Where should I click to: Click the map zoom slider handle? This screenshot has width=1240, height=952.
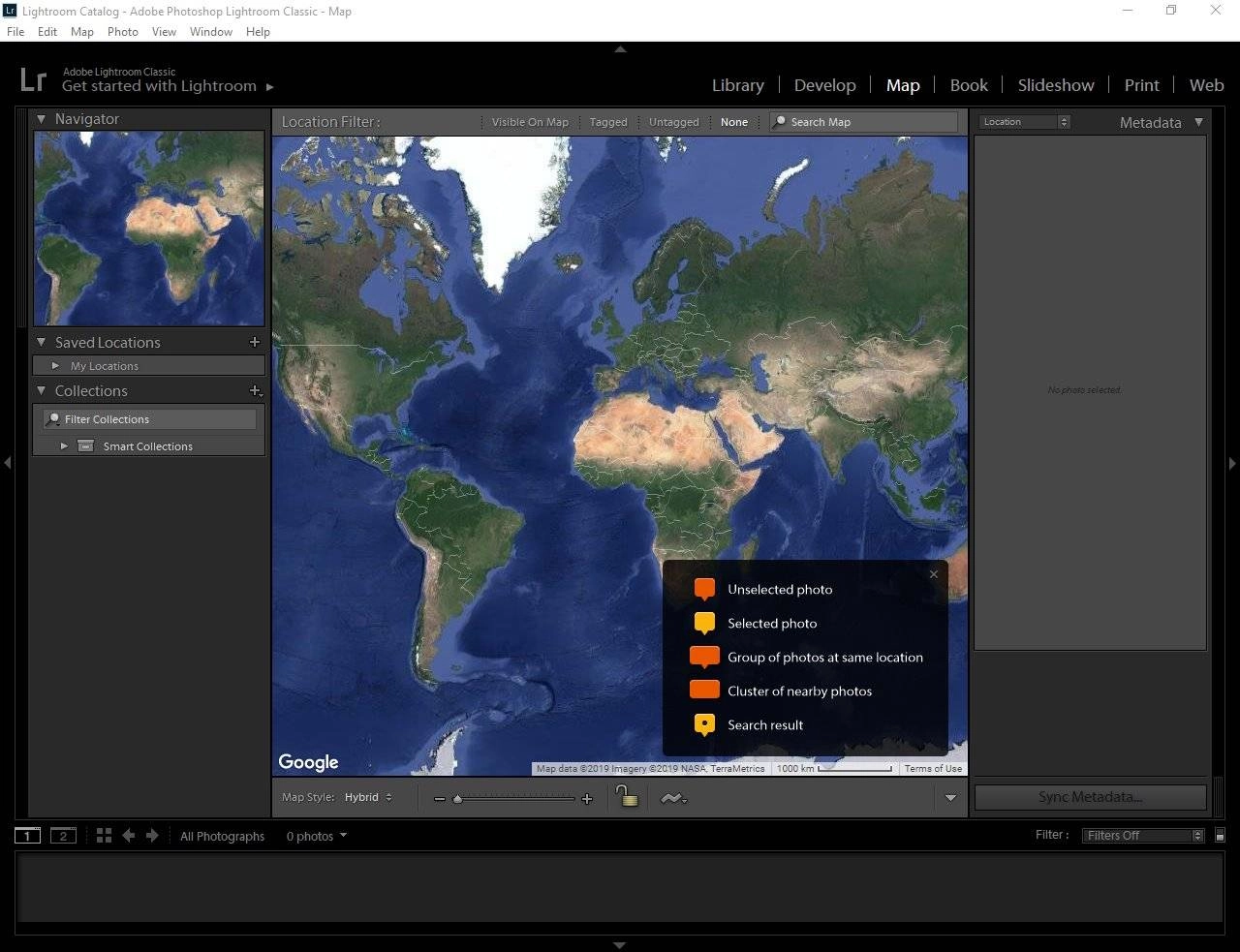(x=457, y=799)
